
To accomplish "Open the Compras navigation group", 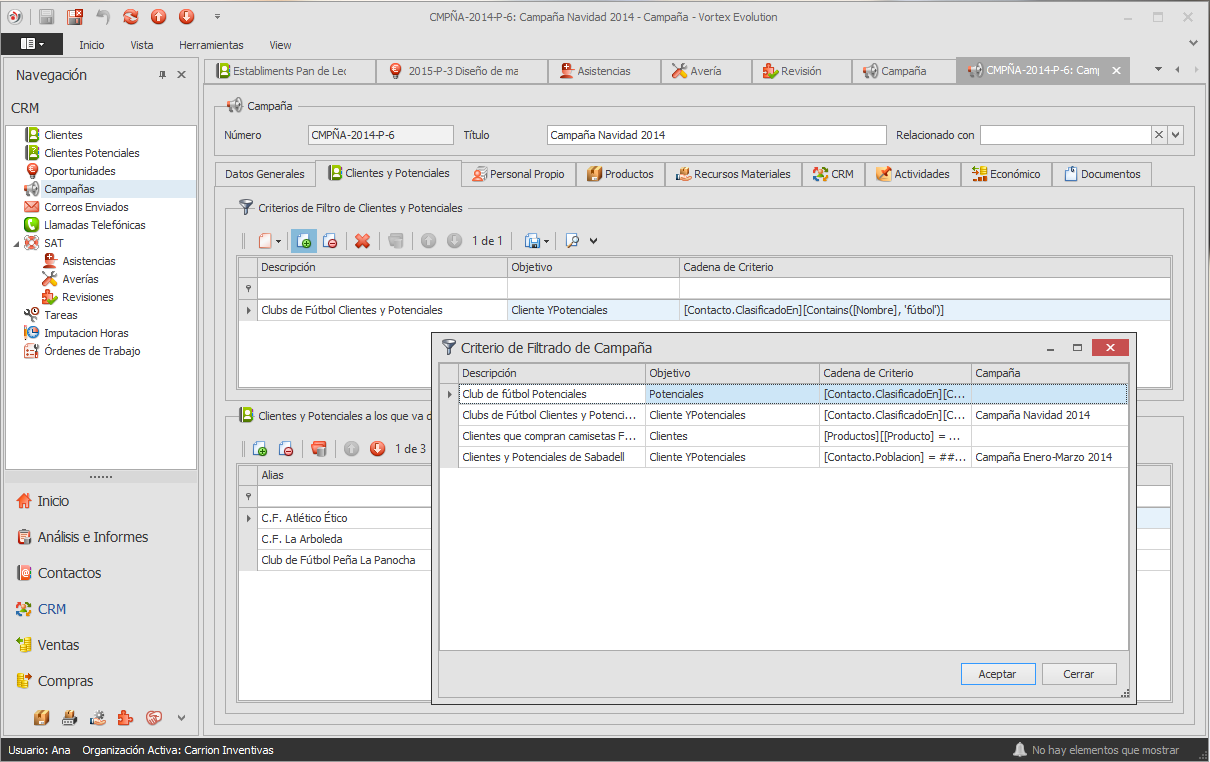I will [54, 681].
